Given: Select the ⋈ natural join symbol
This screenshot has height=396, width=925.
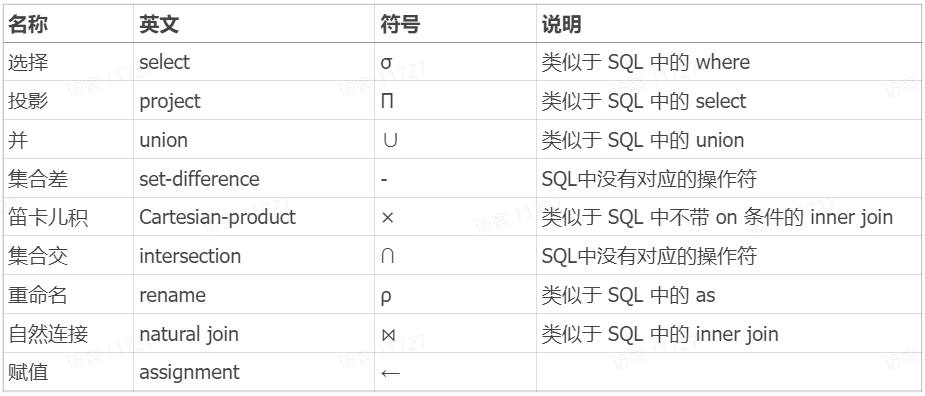Looking at the screenshot, I should pyautogui.click(x=388, y=335).
